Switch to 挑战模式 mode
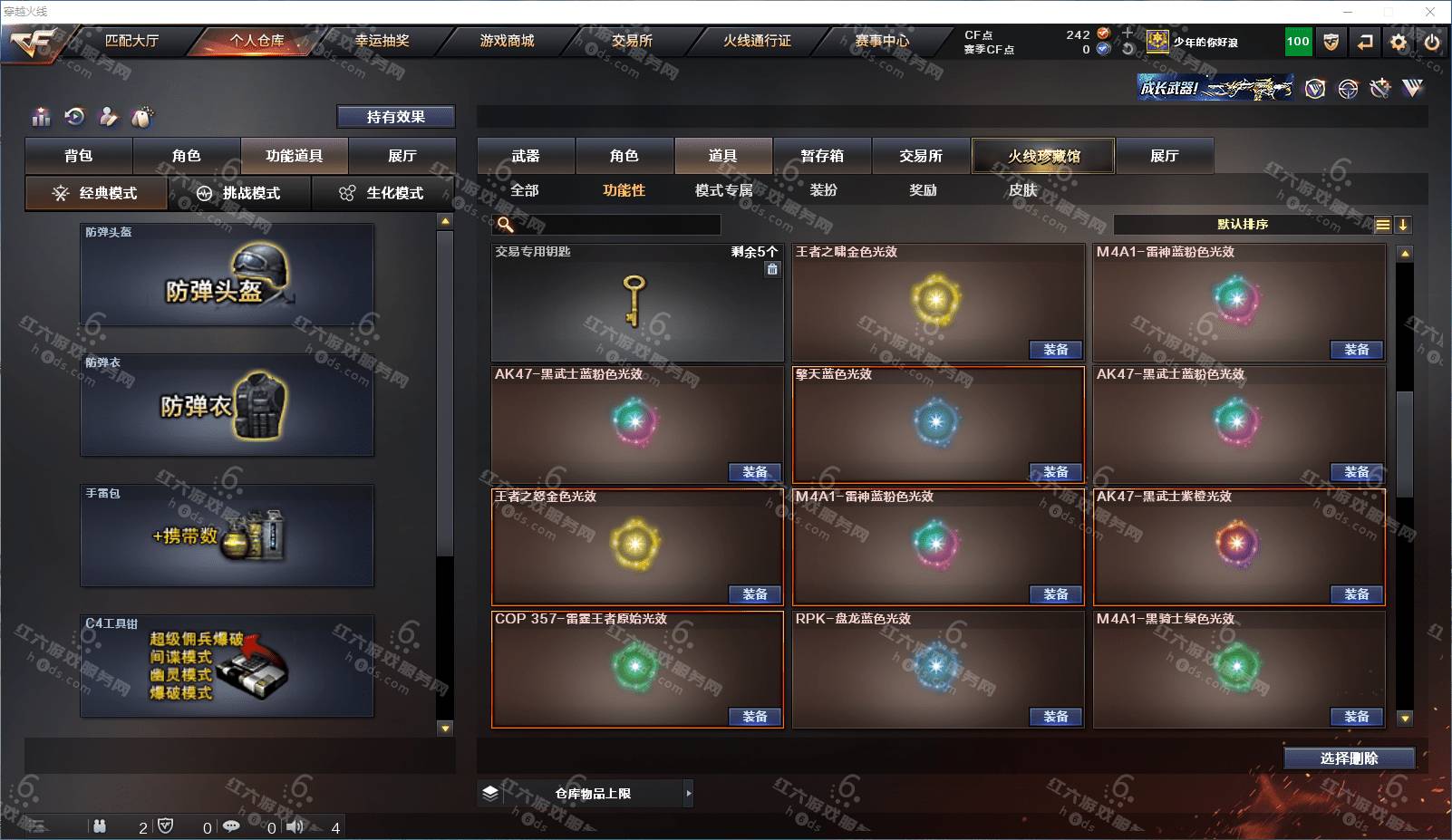 coord(239,193)
